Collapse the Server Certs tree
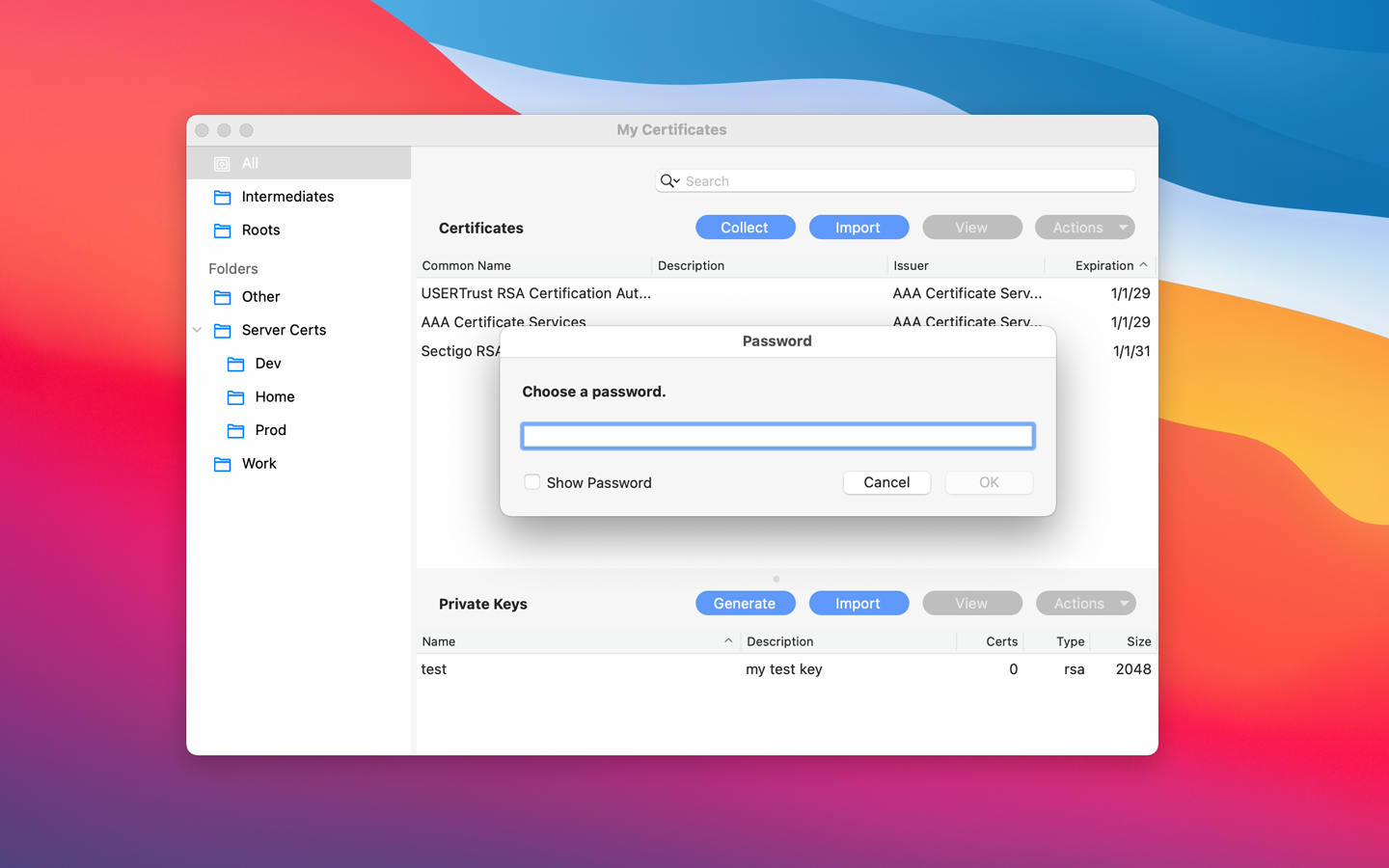 197,330
